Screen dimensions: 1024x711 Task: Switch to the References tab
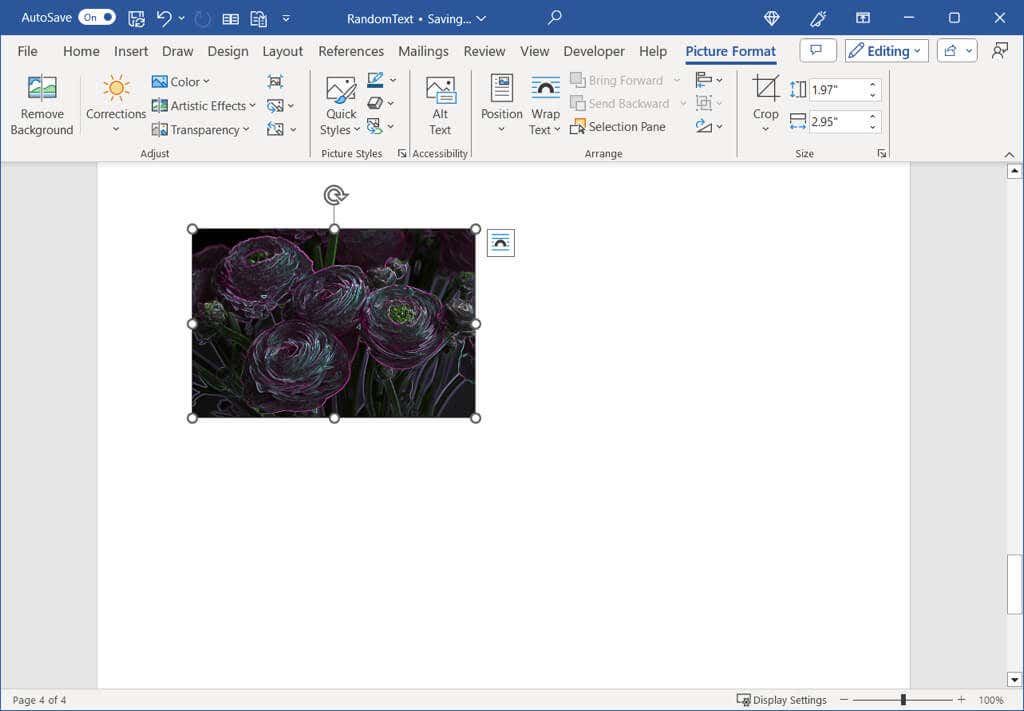pyautogui.click(x=351, y=51)
